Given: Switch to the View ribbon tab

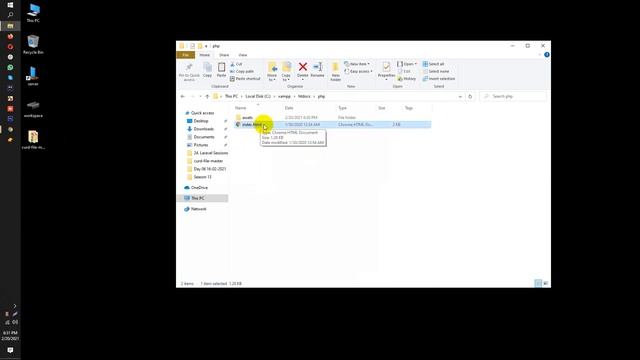Looking at the screenshot, I should point(242,55).
